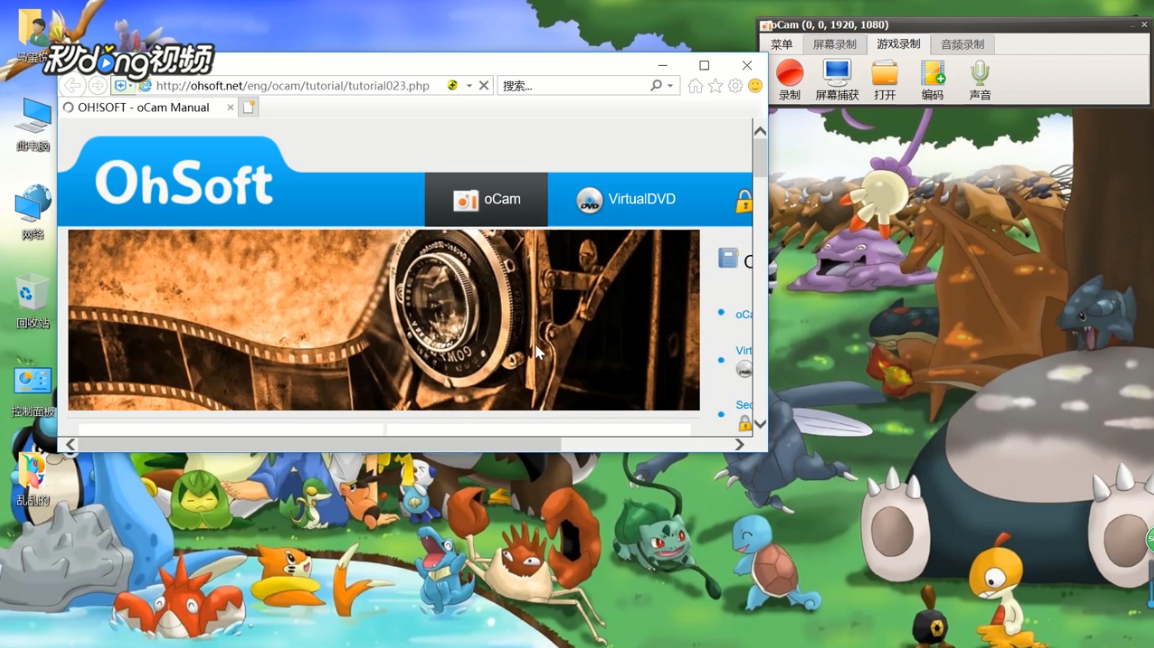1154x648 pixels.
Task: Open the VirtualDVD navigation item
Action: click(x=626, y=200)
